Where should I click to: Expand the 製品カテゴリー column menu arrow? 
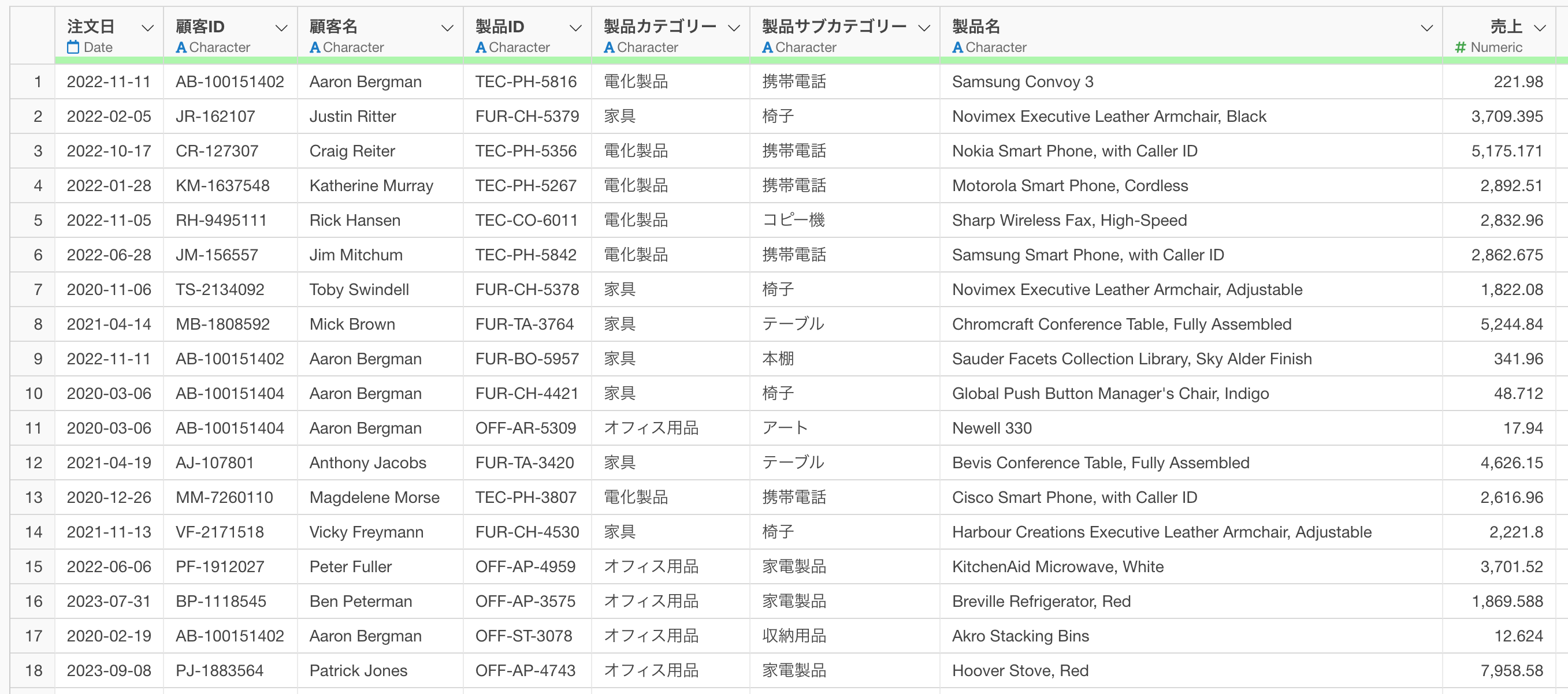point(734,27)
